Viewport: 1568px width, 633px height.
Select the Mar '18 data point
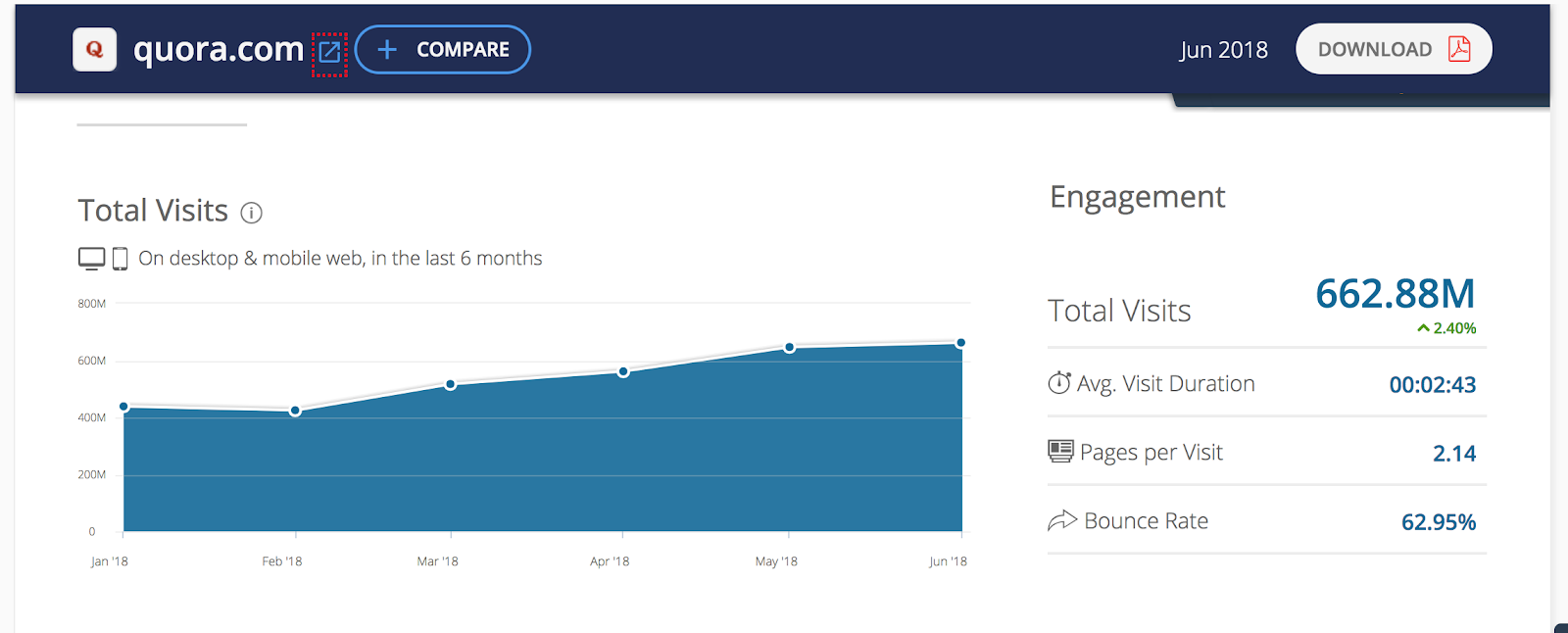[x=451, y=384]
